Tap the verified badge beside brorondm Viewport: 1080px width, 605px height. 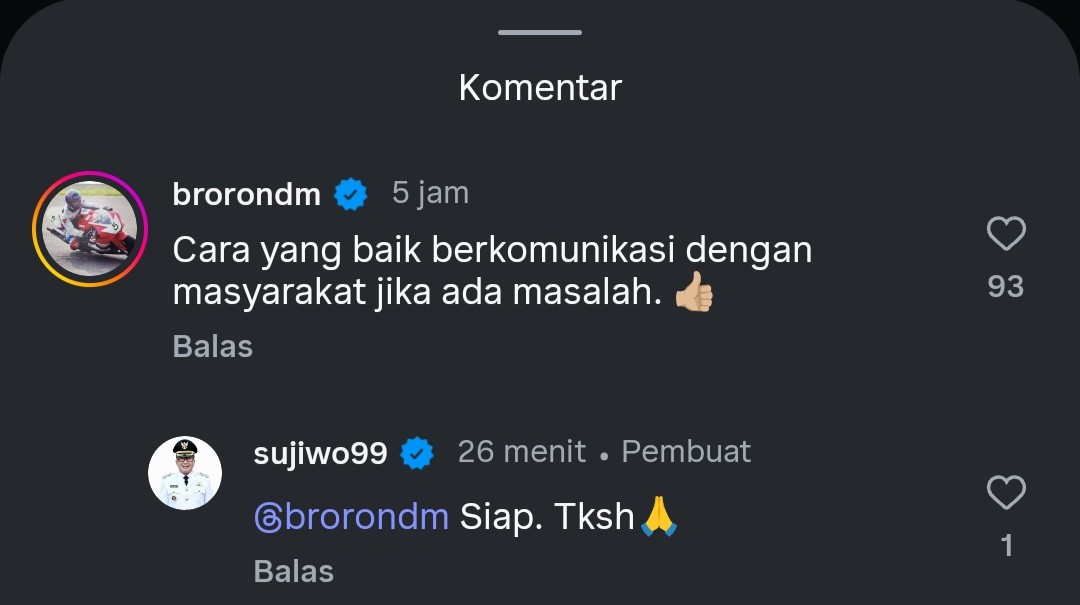(x=351, y=194)
